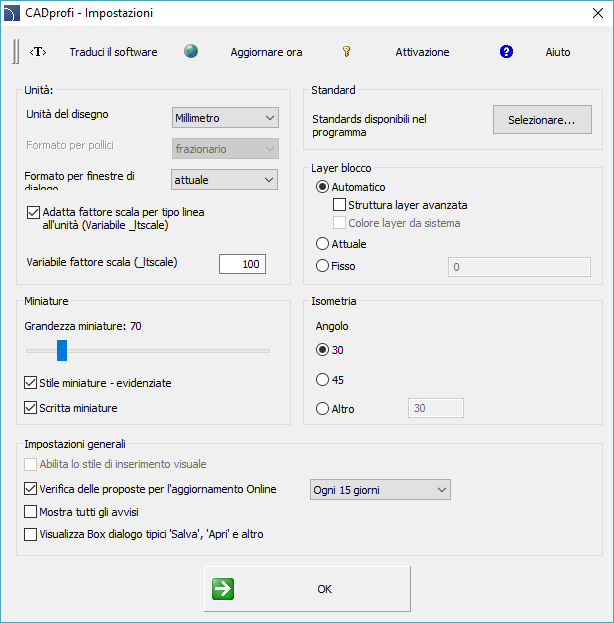Screen dimensions: 614x623
Task: Open Traduci il software
Action: 113,52
